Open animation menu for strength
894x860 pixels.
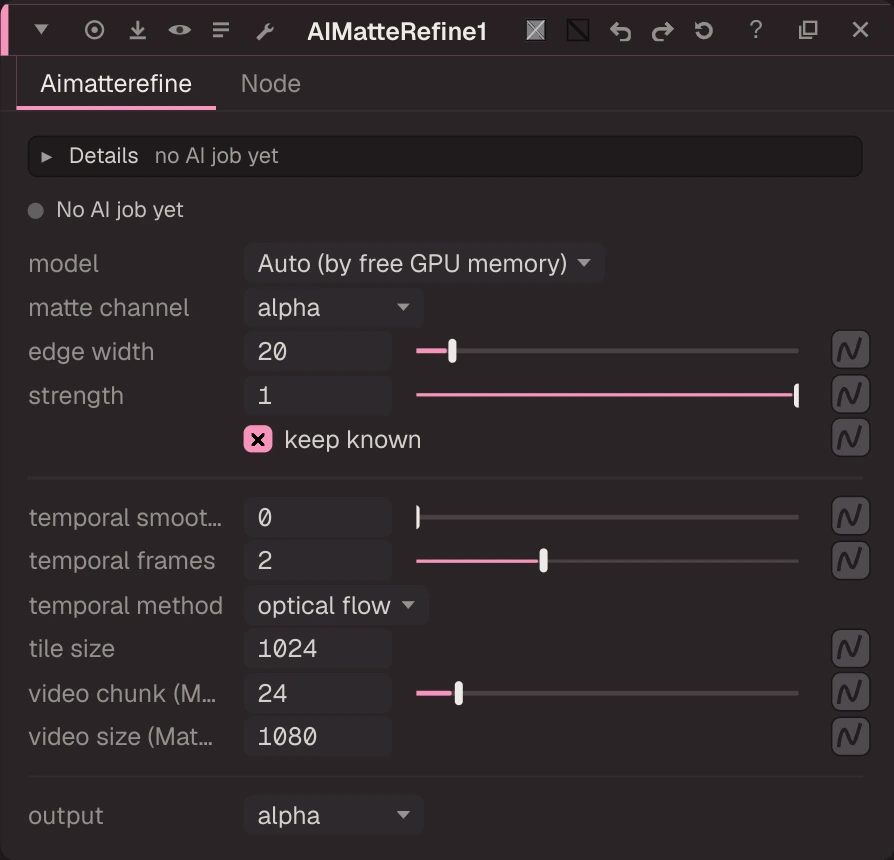[x=850, y=394]
